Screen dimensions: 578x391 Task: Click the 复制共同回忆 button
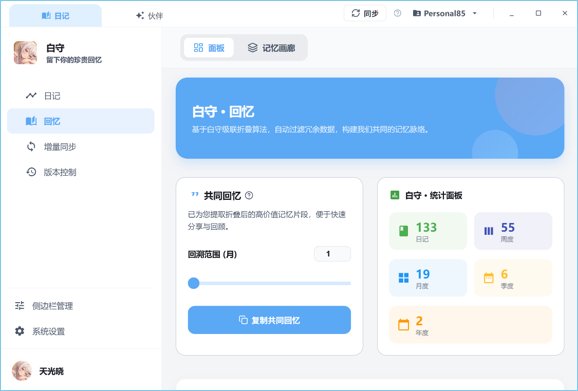(x=269, y=320)
